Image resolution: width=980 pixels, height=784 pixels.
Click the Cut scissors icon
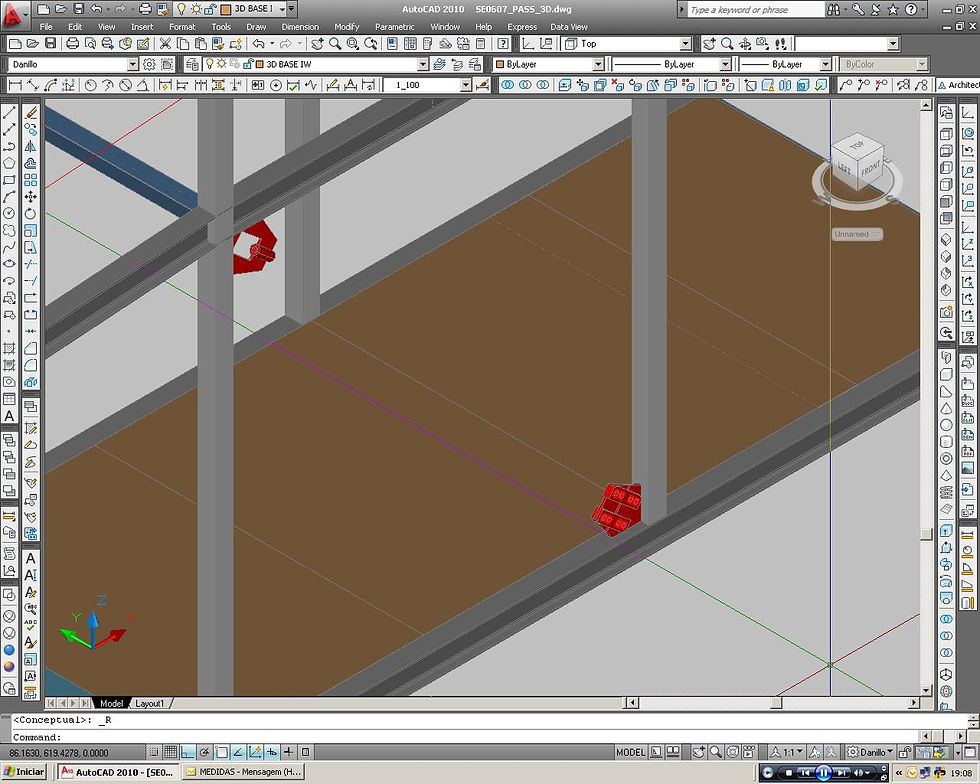(x=165, y=44)
